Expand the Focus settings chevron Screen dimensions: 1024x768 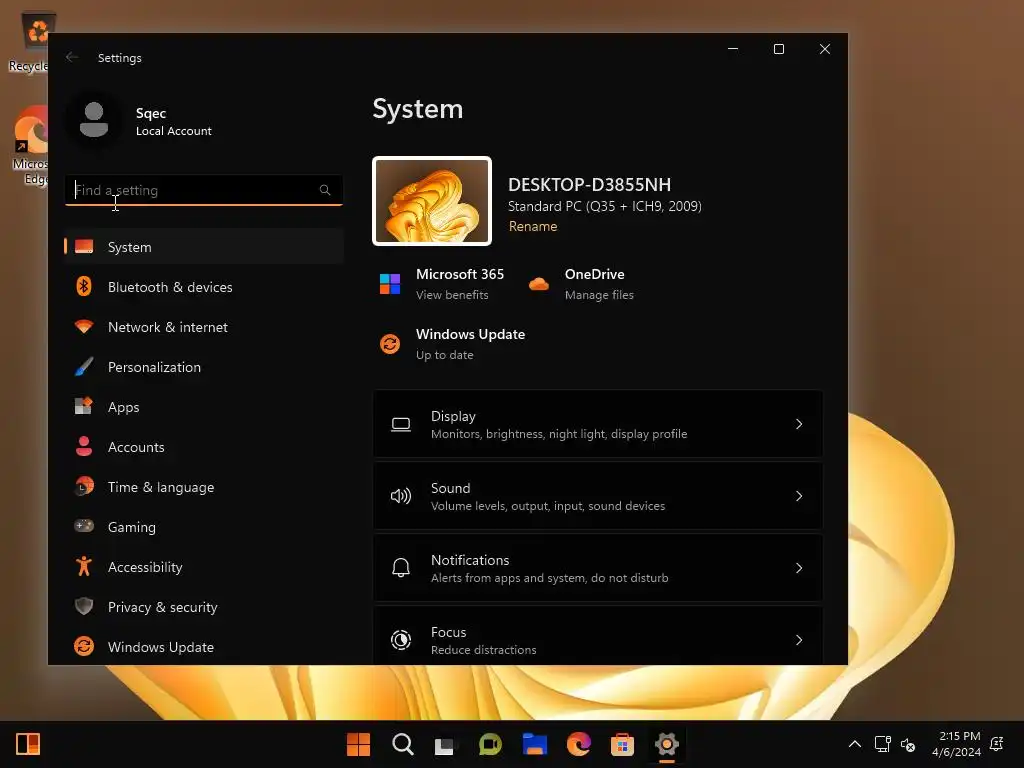pyautogui.click(x=799, y=640)
